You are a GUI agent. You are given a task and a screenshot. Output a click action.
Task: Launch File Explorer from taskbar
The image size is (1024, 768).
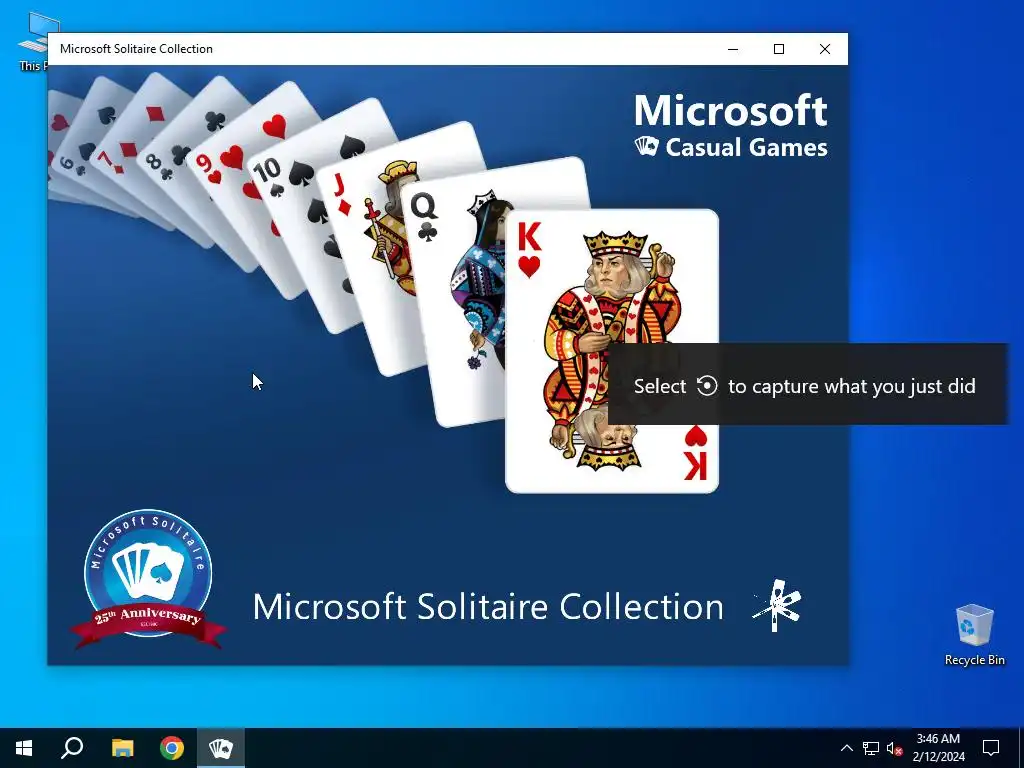click(122, 748)
